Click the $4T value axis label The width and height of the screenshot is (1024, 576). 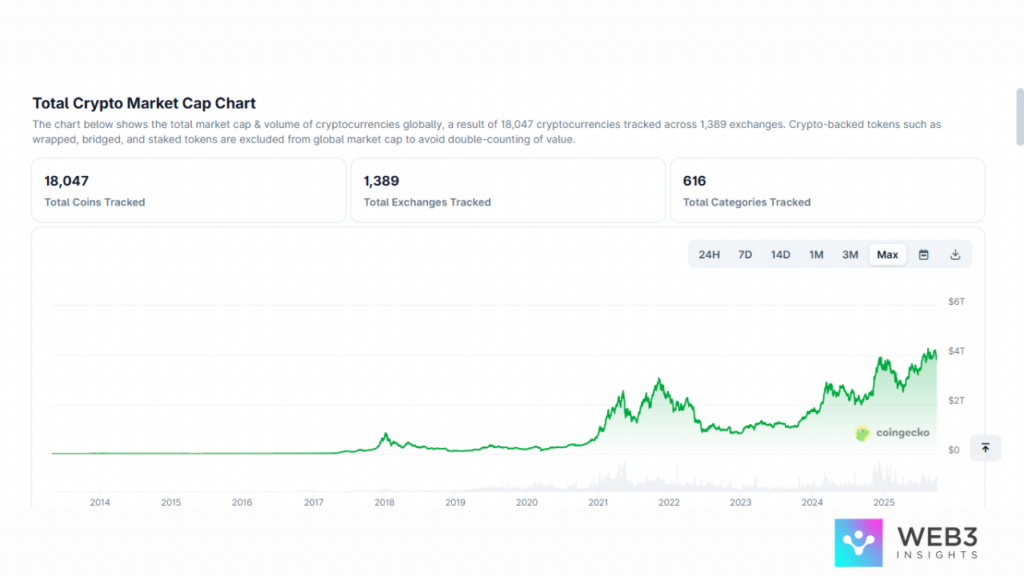pos(957,351)
